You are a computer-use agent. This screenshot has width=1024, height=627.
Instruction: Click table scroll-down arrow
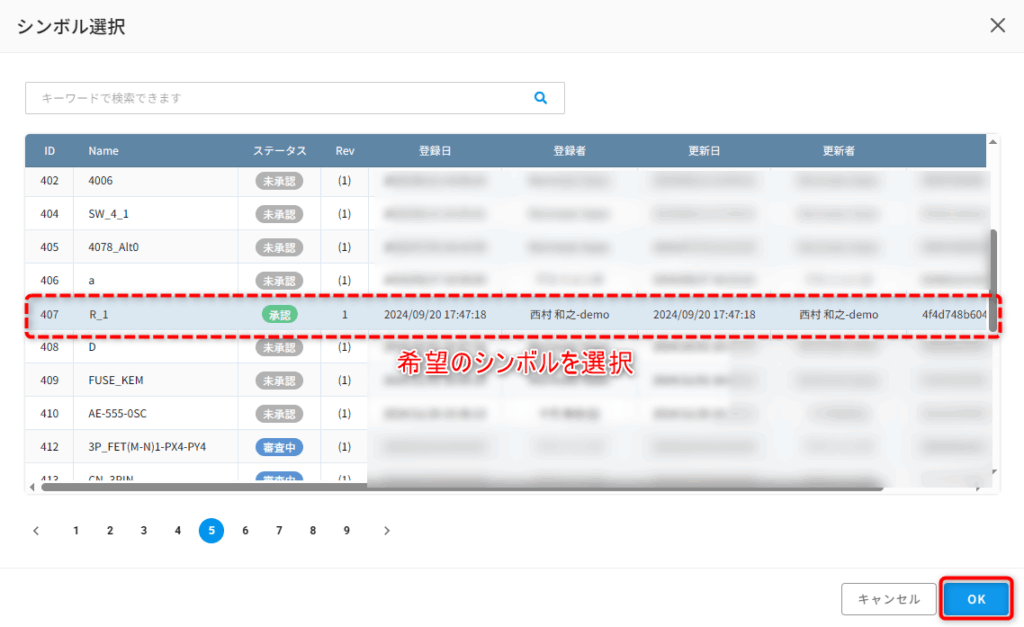click(993, 472)
